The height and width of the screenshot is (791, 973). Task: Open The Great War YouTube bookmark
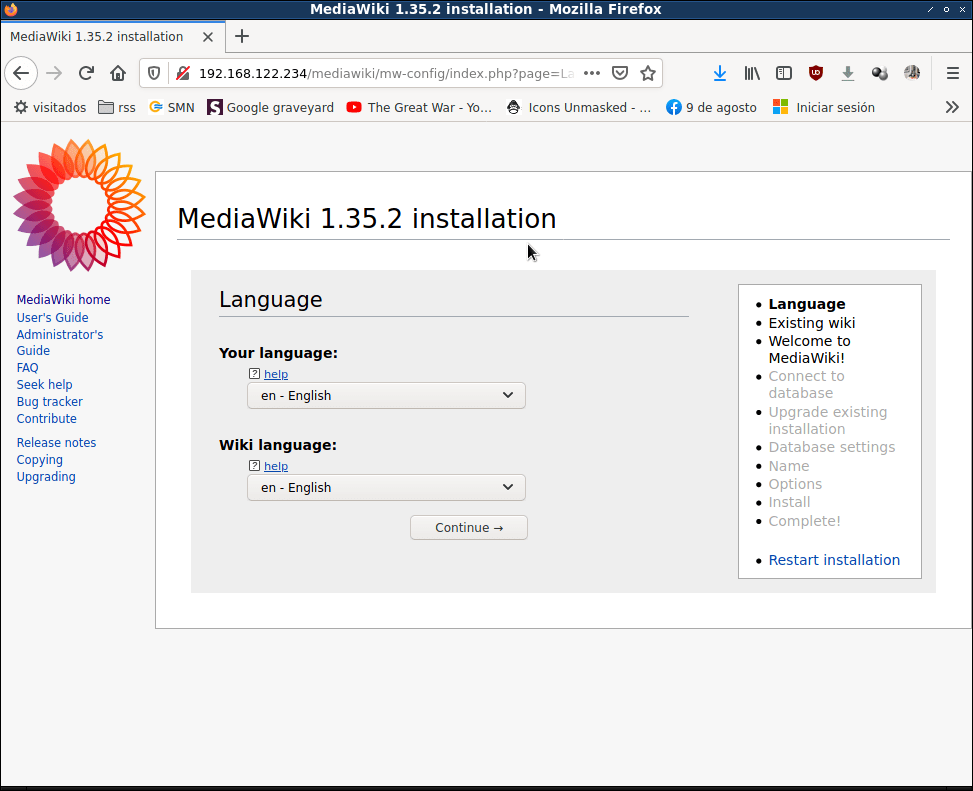pyautogui.click(x=419, y=107)
